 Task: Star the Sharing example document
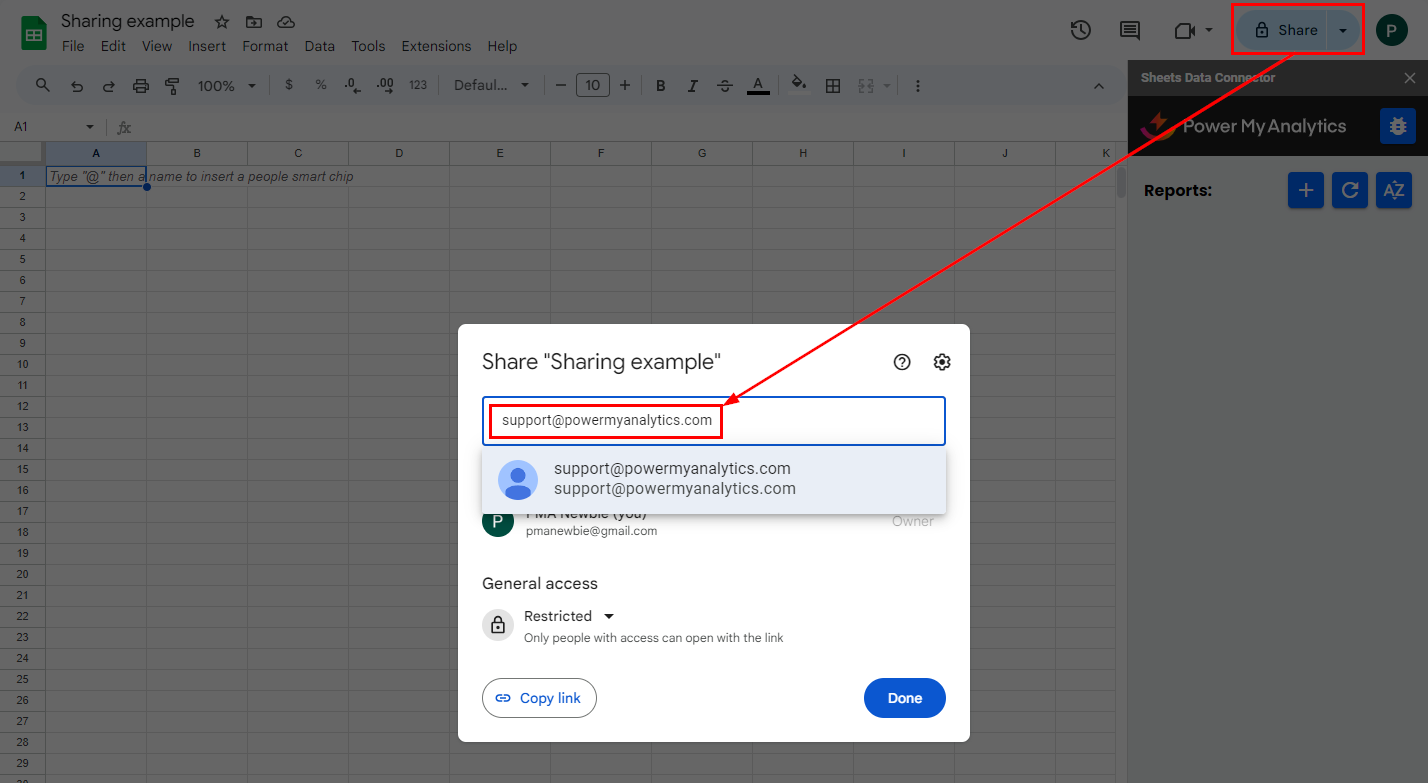pos(222,22)
